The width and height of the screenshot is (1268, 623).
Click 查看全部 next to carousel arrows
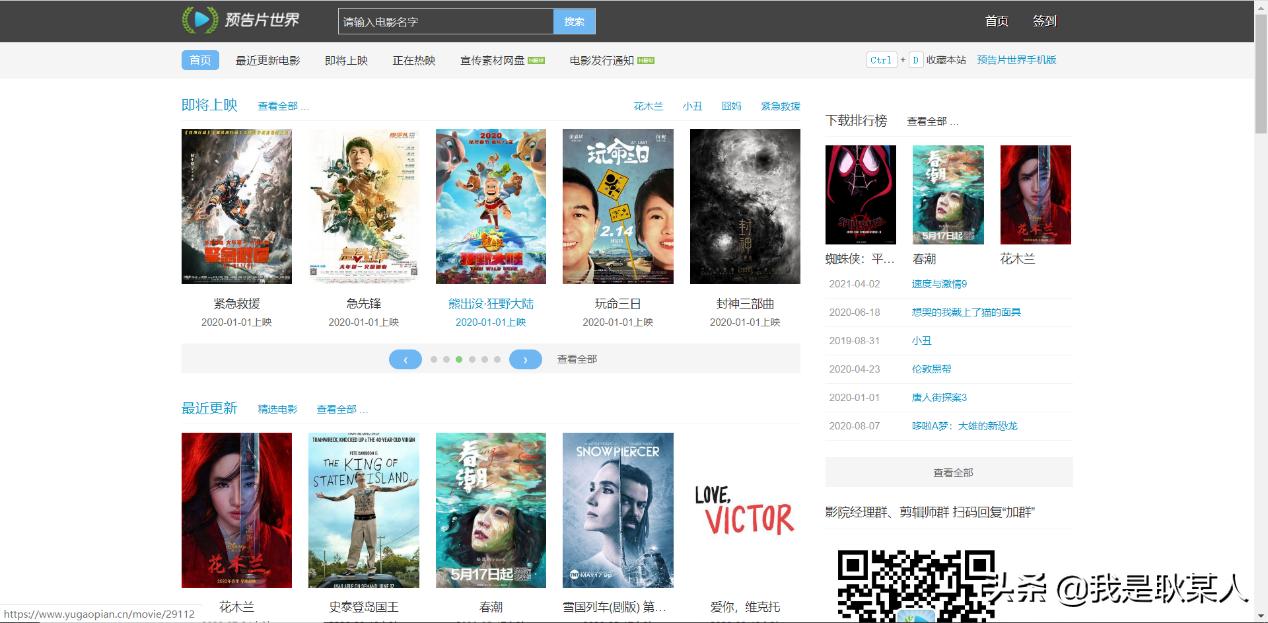(x=577, y=359)
